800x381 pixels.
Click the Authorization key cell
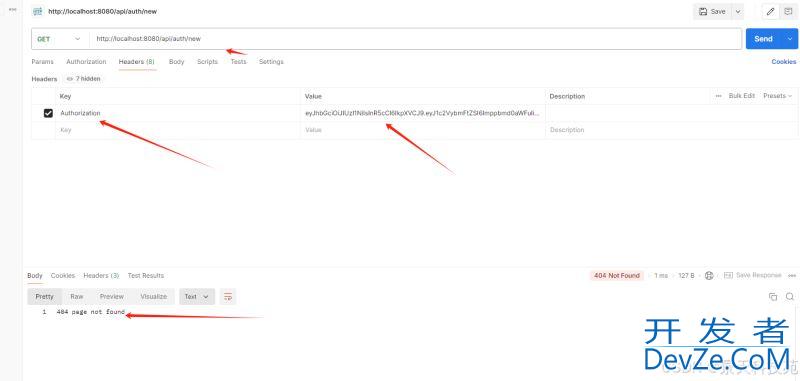click(x=178, y=113)
